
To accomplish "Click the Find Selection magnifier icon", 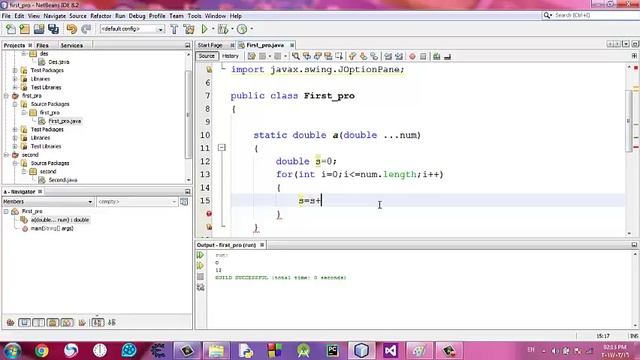I will (x=296, y=56).
